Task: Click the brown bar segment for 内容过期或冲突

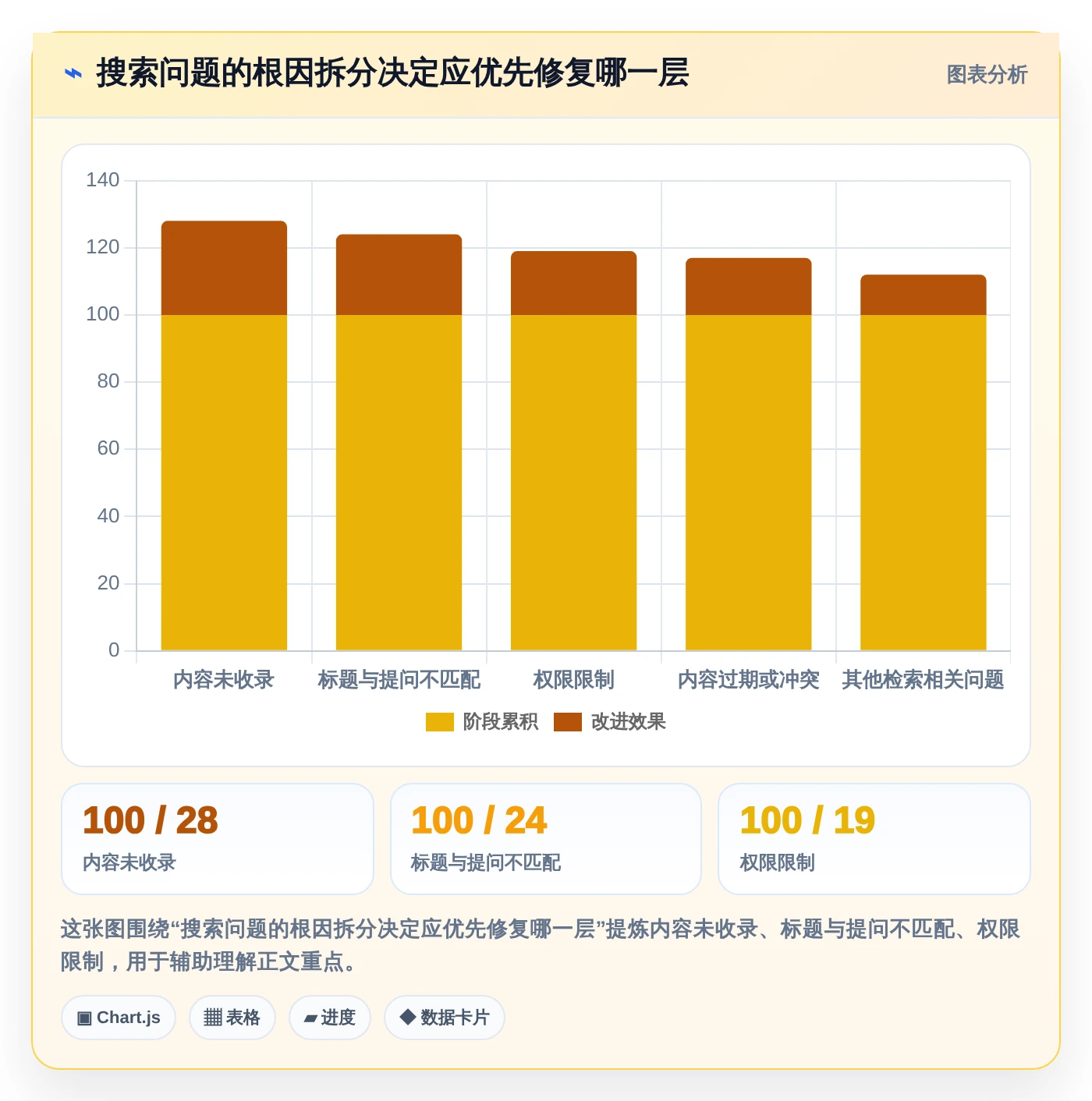Action: tap(748, 286)
